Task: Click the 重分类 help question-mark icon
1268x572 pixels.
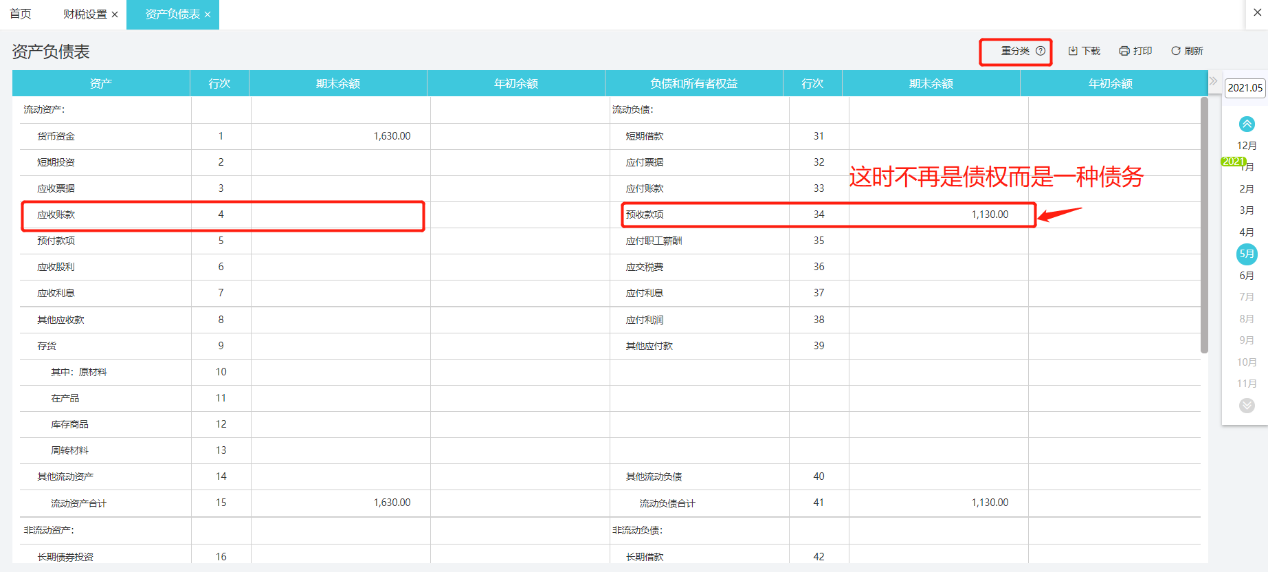Action: [x=1041, y=51]
